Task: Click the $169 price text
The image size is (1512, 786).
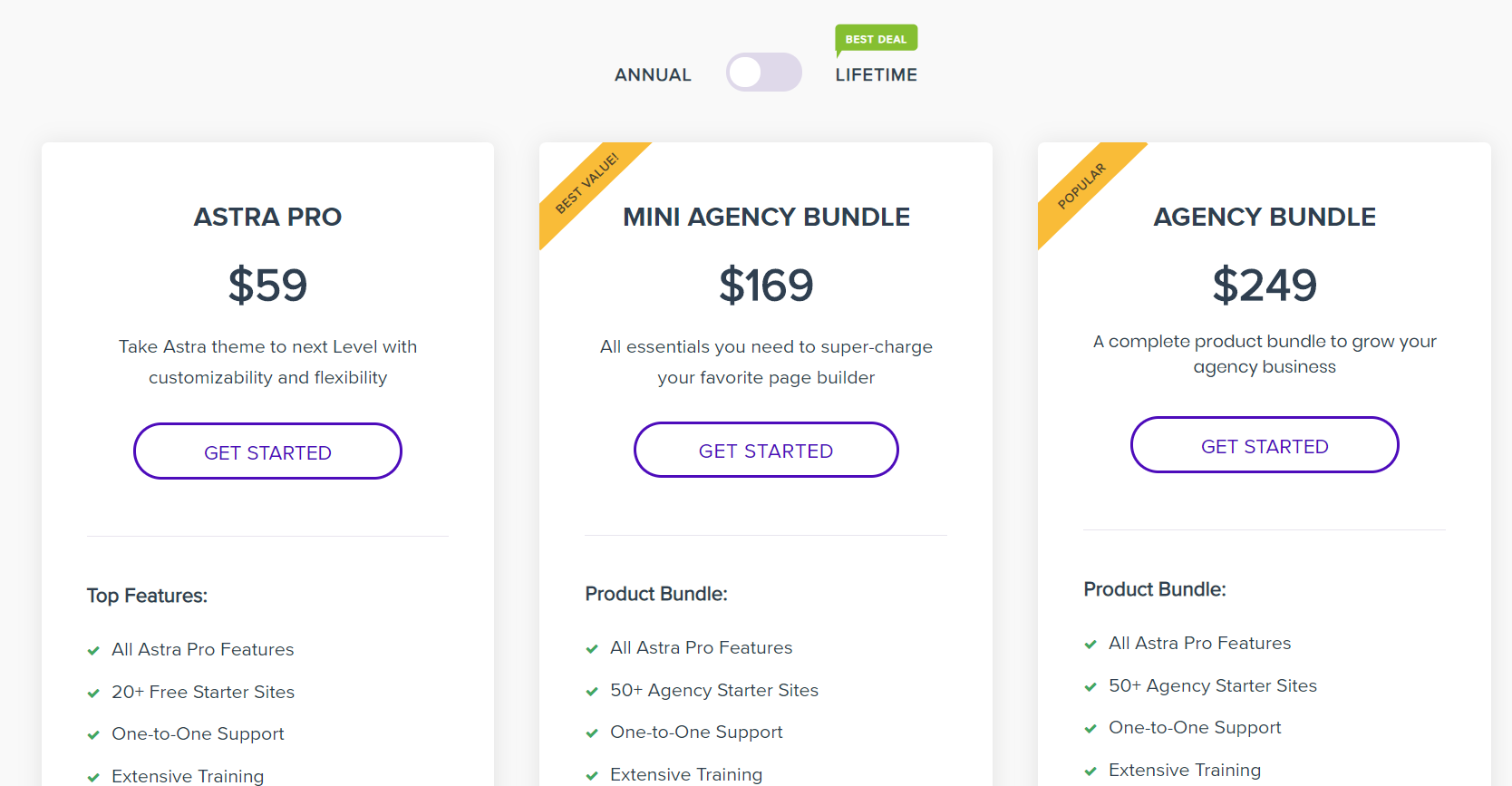Action: click(x=766, y=286)
